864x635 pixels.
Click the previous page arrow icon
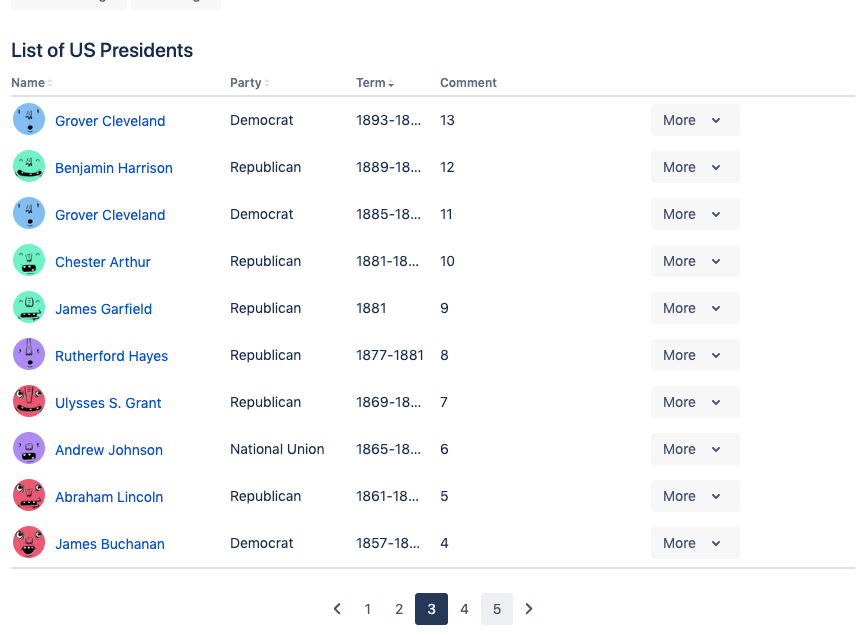pyautogui.click(x=337, y=609)
